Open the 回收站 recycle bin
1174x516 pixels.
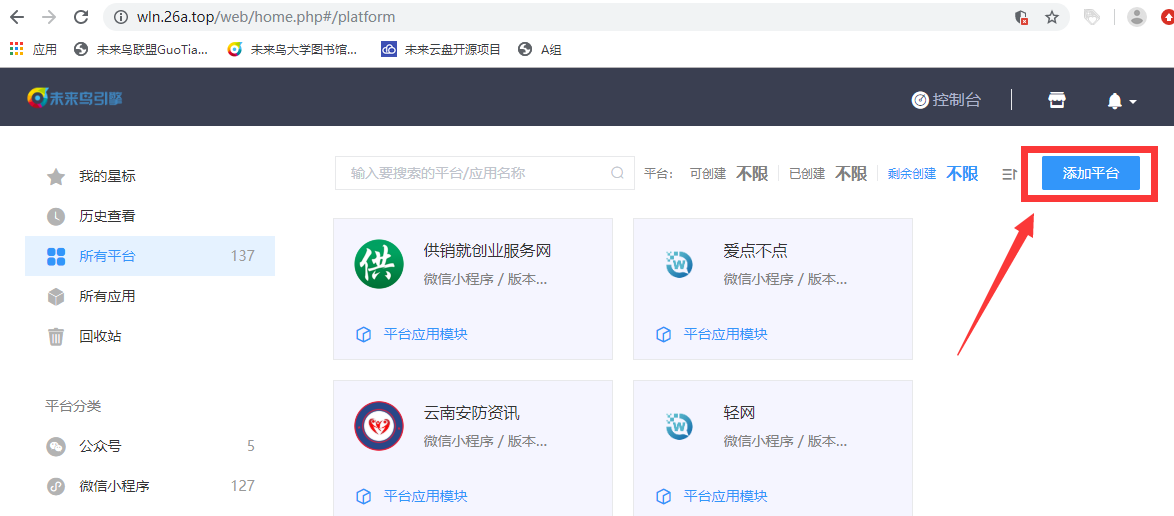(100, 336)
